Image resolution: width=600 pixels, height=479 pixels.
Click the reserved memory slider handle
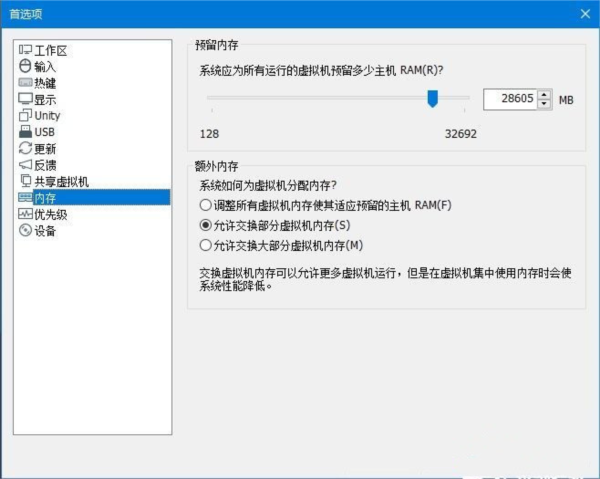pyautogui.click(x=432, y=99)
